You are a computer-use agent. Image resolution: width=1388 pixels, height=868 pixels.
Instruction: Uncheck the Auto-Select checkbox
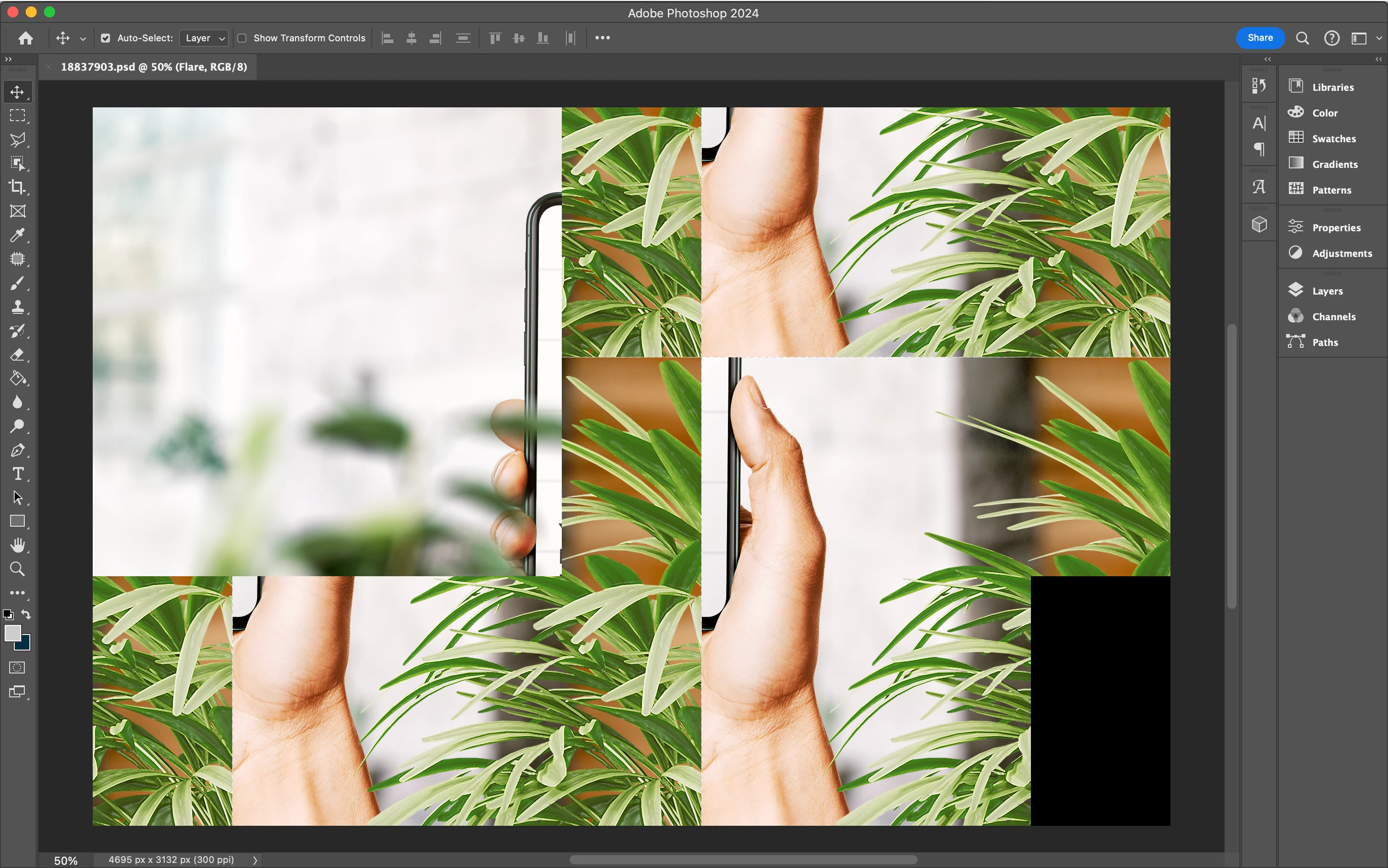[x=106, y=39]
